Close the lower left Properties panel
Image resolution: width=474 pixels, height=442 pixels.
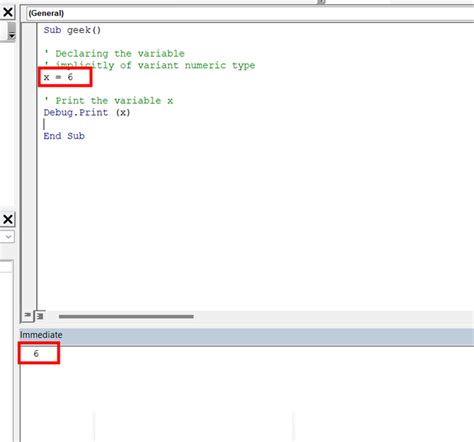pos(8,219)
